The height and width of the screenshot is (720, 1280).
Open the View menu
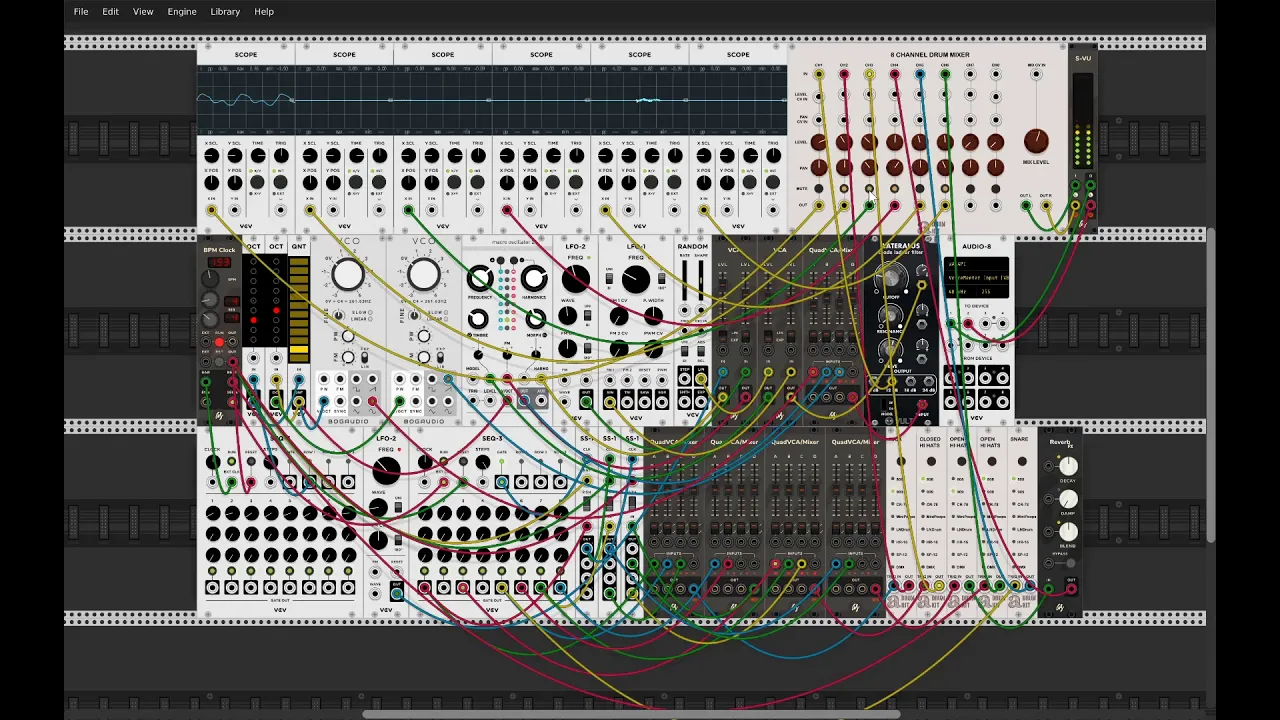143,11
